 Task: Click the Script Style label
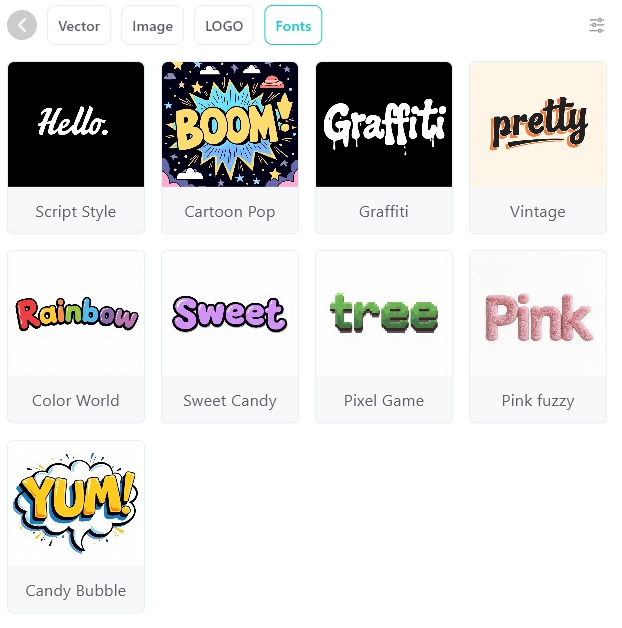click(76, 212)
